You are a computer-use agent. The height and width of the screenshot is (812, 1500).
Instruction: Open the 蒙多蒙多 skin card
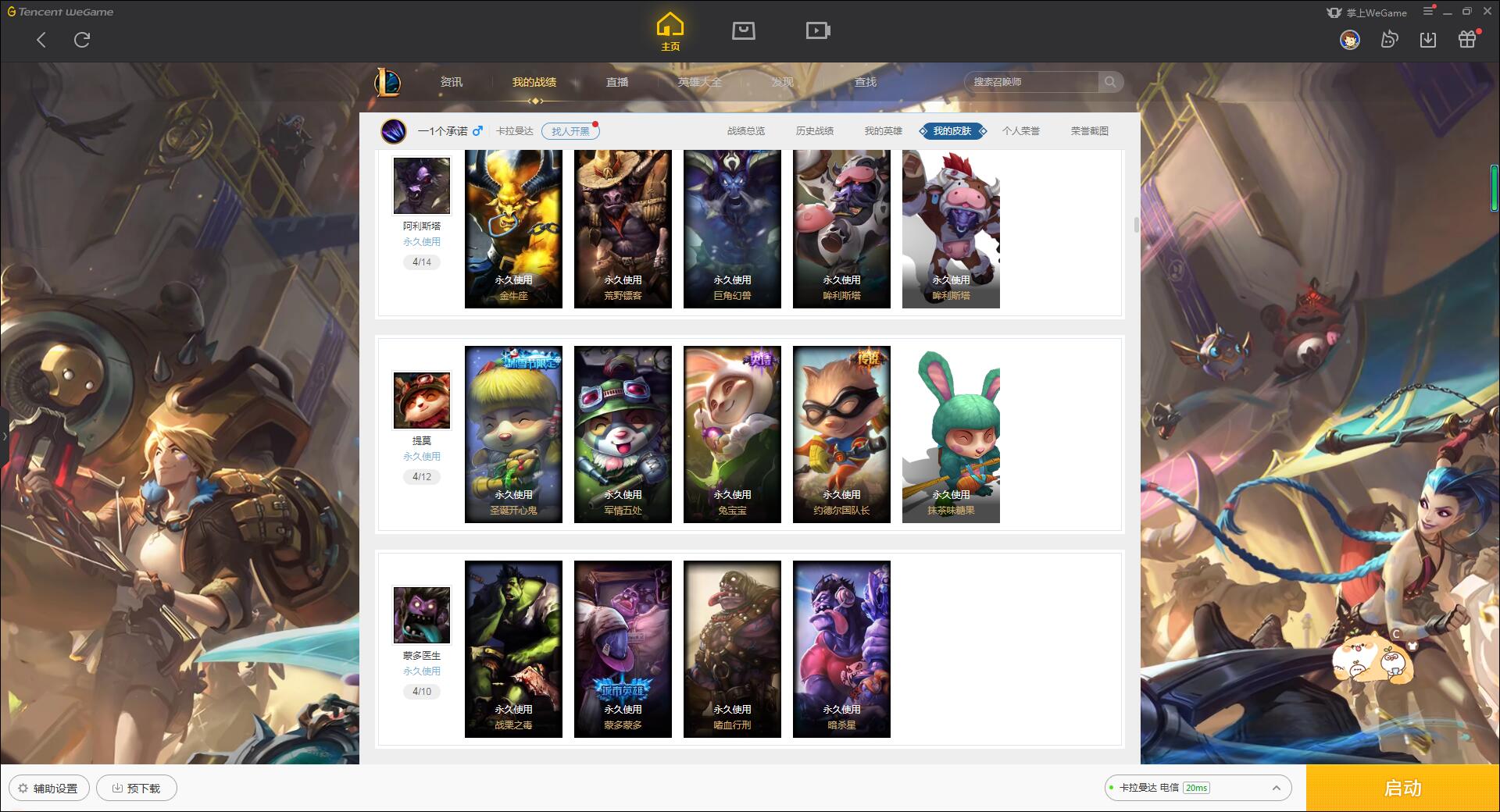623,649
